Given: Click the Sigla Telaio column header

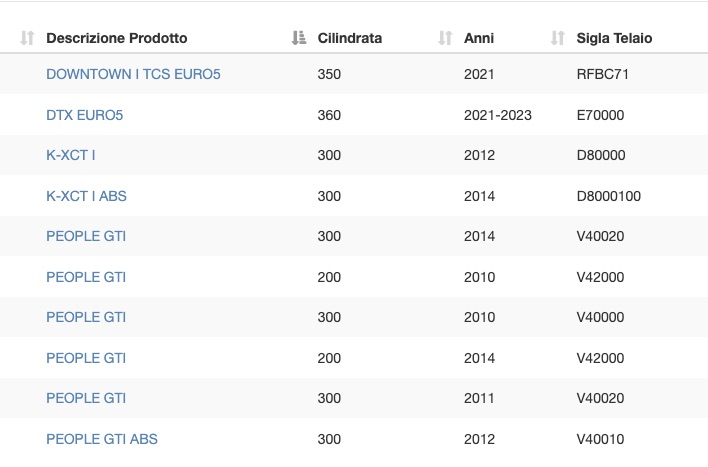Looking at the screenshot, I should pos(614,38).
